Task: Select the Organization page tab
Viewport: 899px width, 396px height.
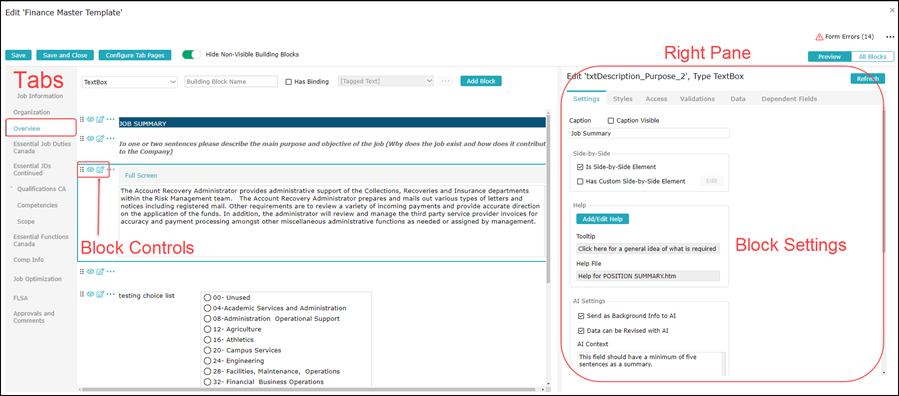Action: pyautogui.click(x=32, y=112)
